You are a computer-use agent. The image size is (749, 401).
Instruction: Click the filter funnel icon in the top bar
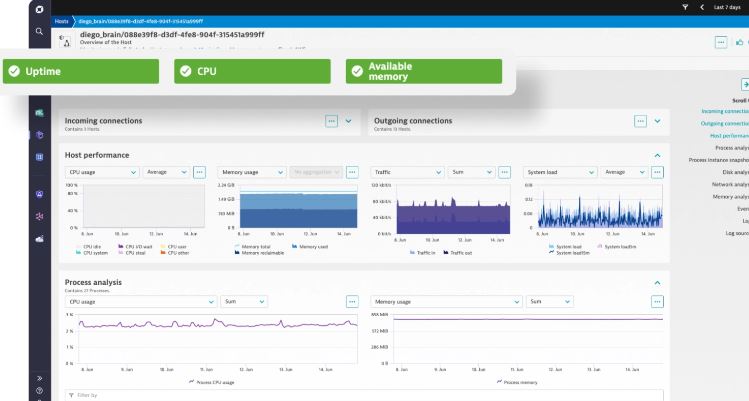[685, 7]
